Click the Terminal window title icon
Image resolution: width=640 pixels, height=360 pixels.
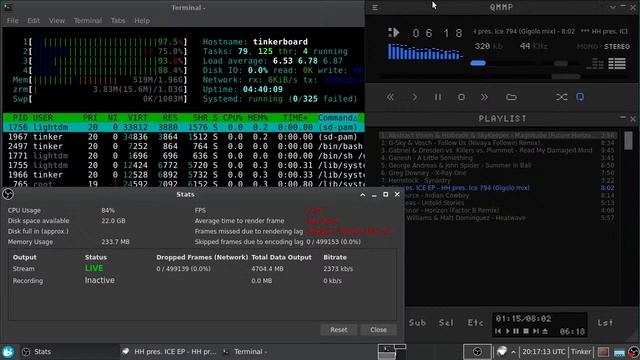coord(7,7)
